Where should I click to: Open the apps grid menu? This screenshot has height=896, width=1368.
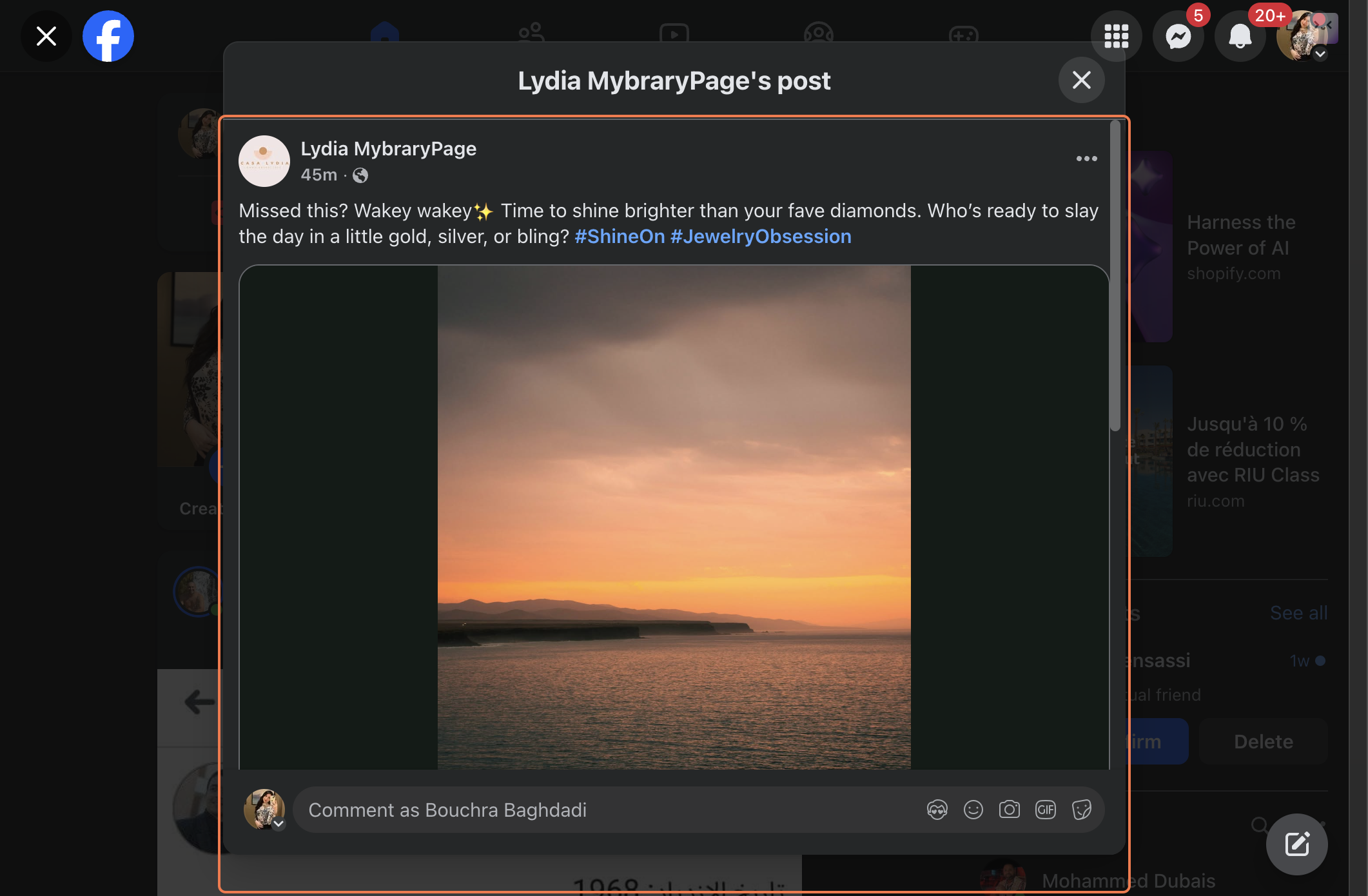tap(1116, 37)
